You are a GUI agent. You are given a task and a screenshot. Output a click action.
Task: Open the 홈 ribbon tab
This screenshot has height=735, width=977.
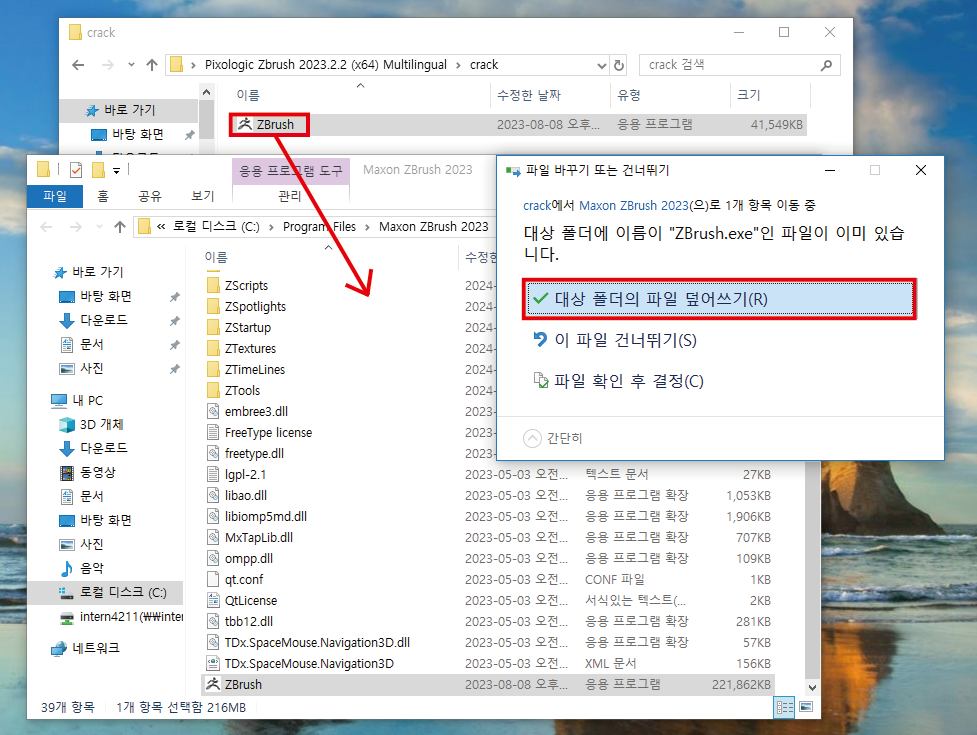[103, 196]
